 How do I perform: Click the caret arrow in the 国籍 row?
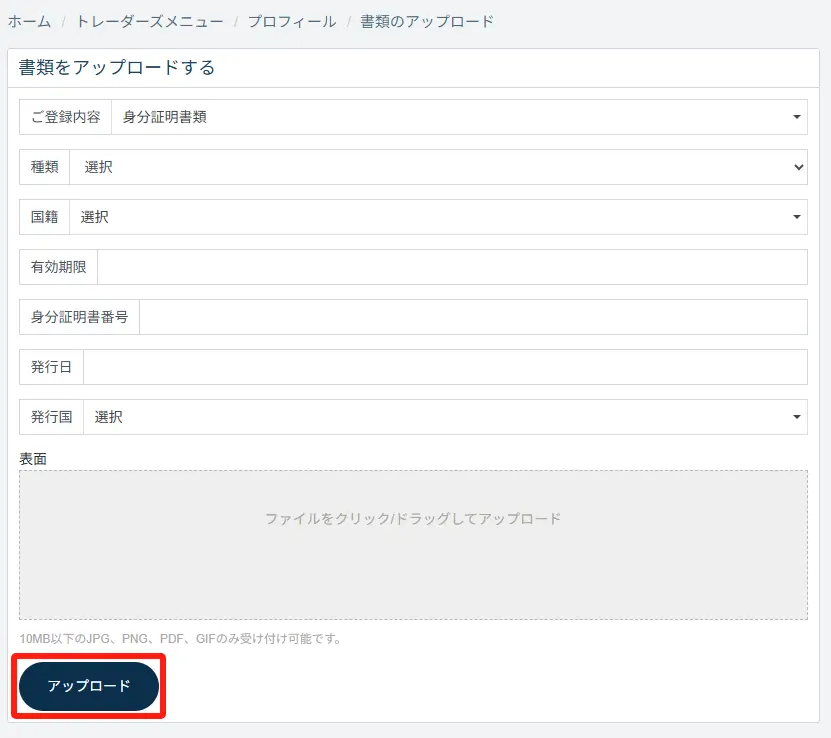point(797,217)
